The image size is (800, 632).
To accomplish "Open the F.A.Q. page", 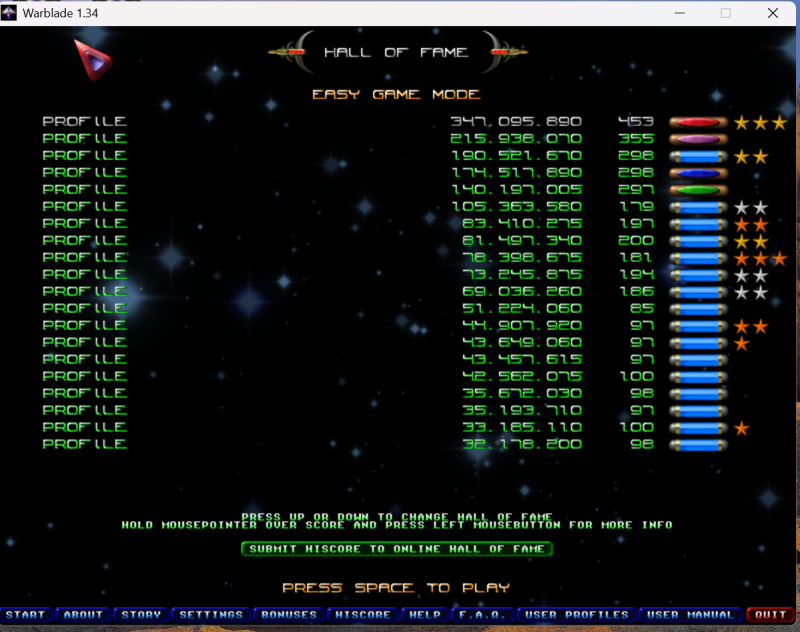I will (482, 615).
